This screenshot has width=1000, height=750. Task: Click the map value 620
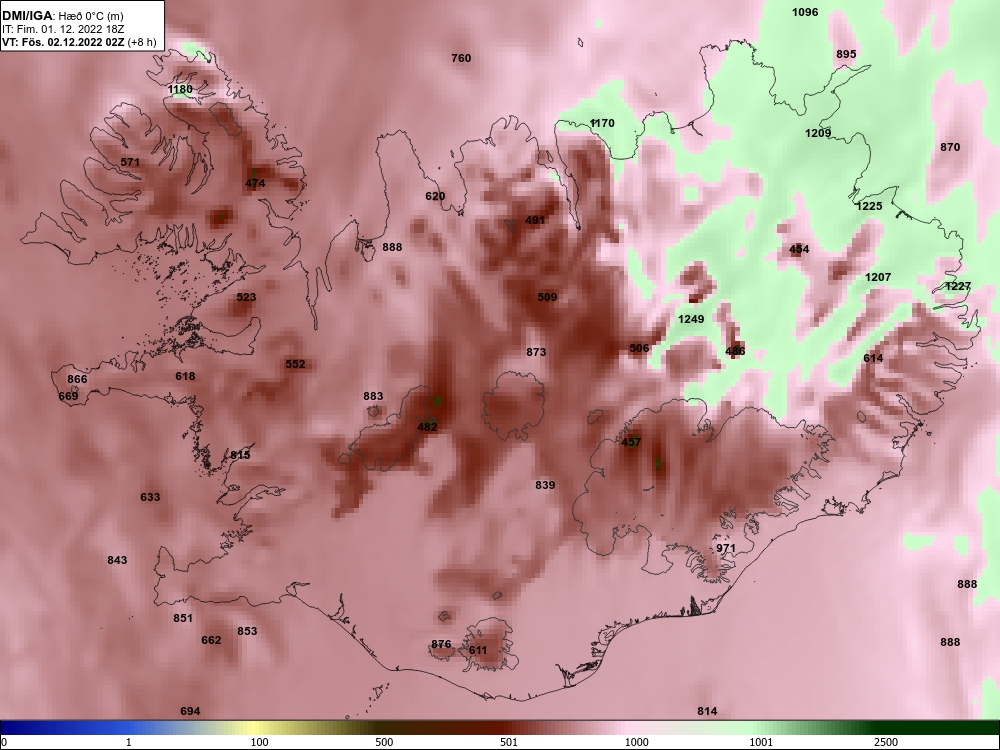click(435, 196)
